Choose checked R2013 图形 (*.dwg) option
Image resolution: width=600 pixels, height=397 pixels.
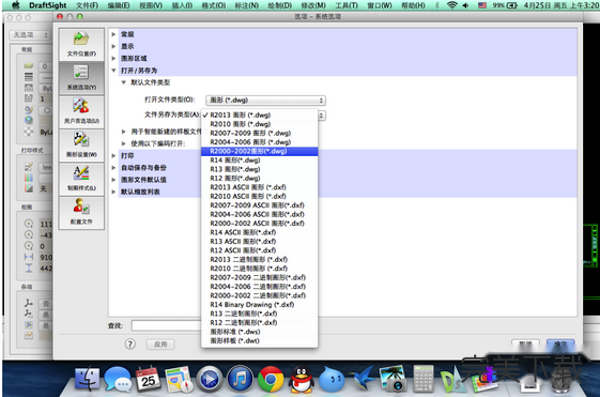tap(259, 115)
